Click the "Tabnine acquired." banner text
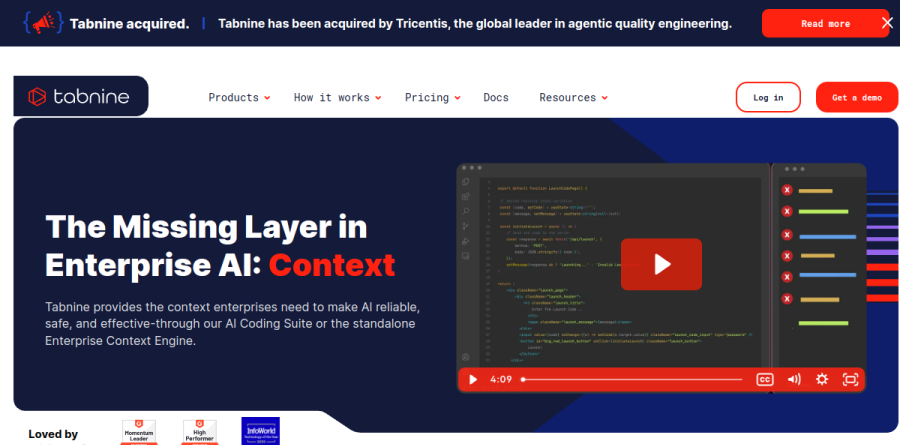 tap(130, 24)
